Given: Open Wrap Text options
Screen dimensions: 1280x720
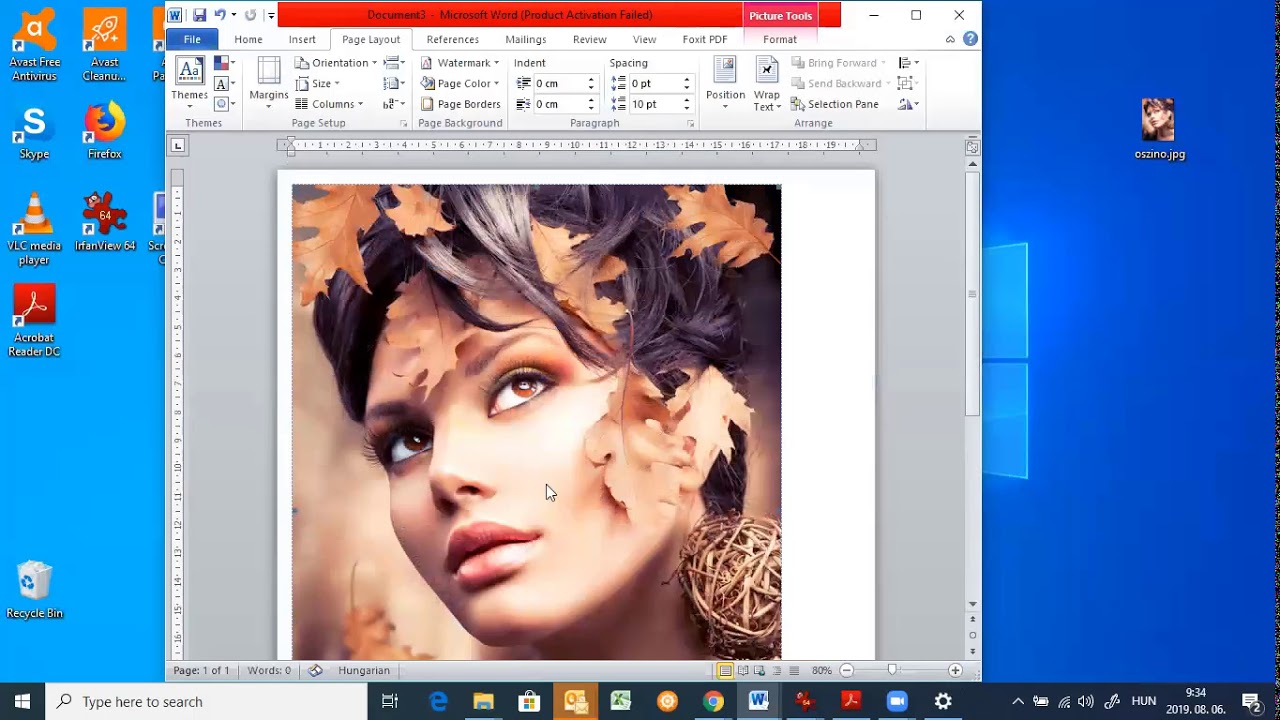Looking at the screenshot, I should pos(767,84).
